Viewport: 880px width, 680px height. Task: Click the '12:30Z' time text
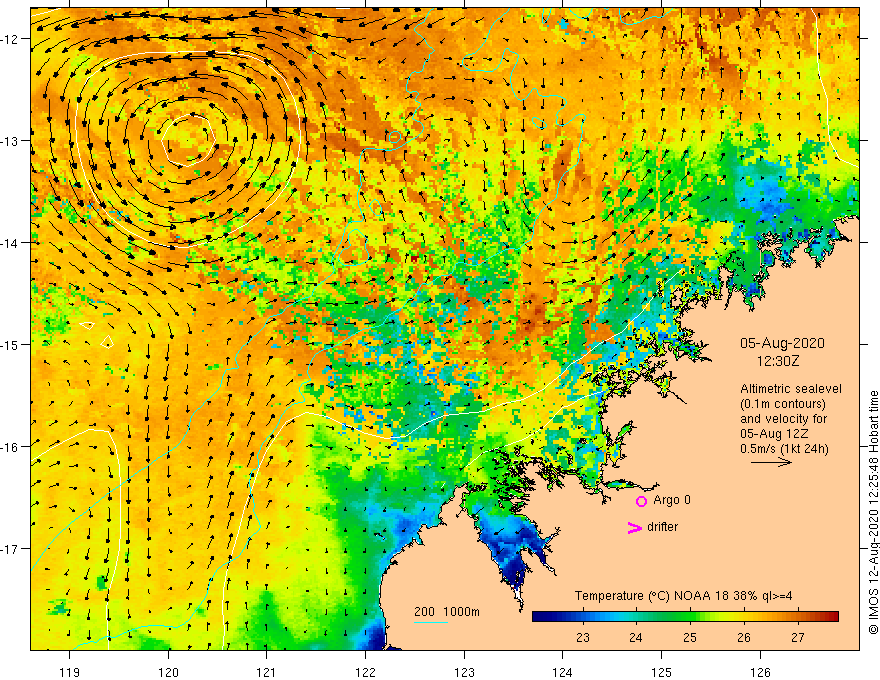pyautogui.click(x=778, y=361)
